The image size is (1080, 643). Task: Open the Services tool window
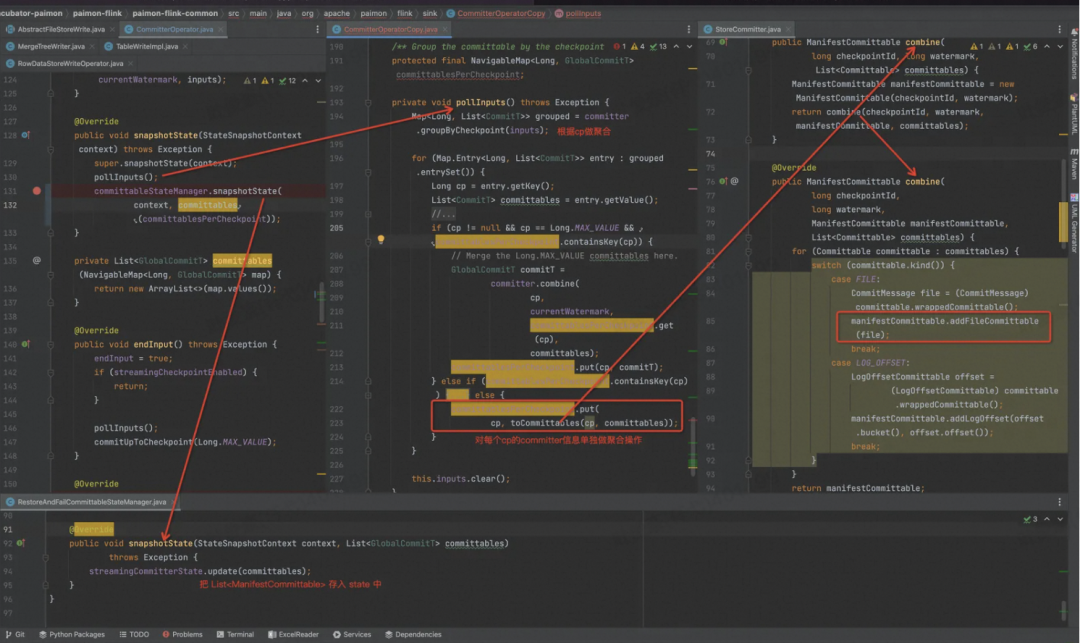pos(352,634)
